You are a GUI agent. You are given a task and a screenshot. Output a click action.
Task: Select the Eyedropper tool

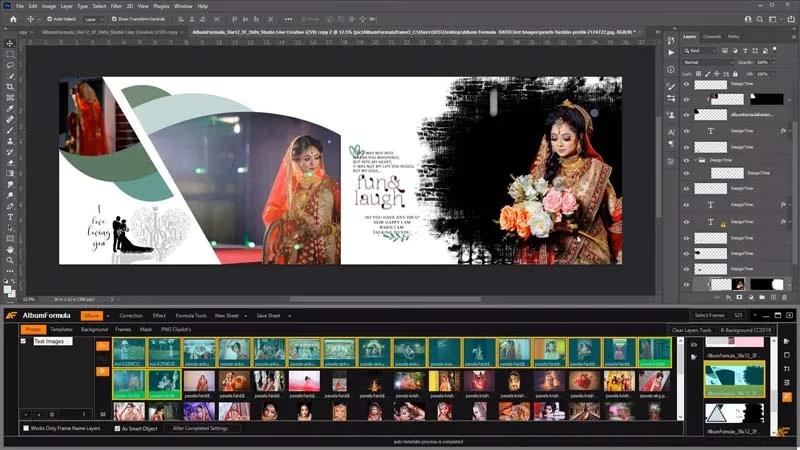coord(10,109)
